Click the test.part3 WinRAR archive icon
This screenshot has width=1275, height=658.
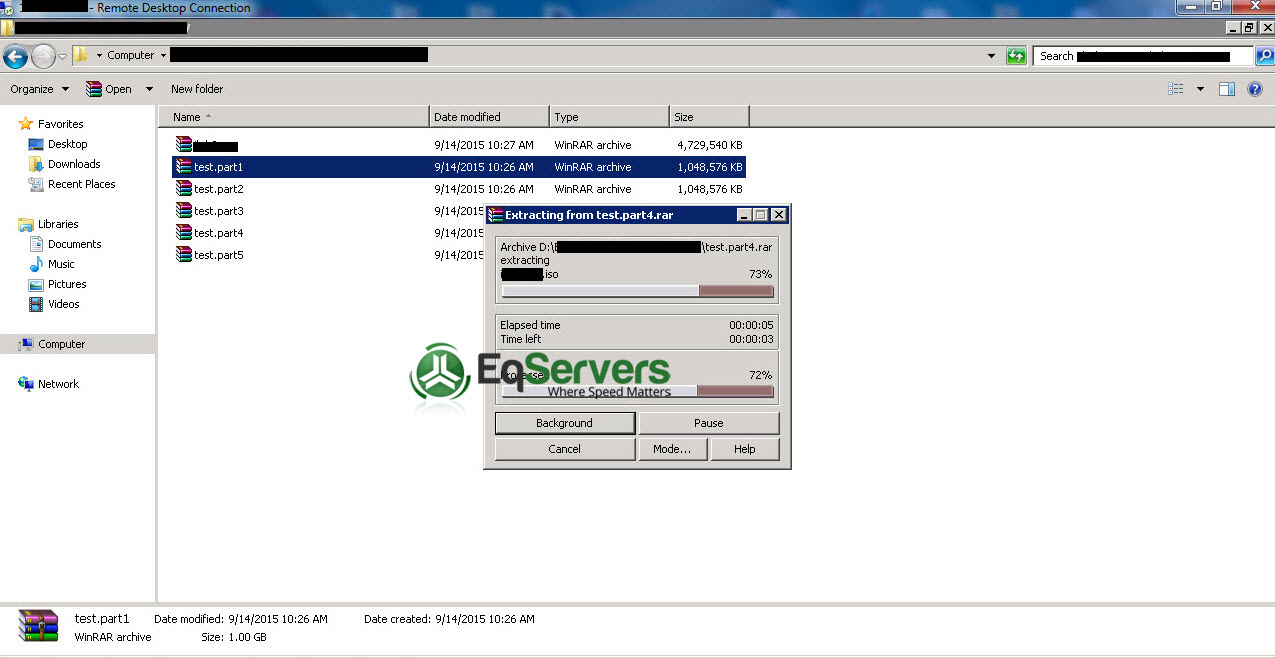click(184, 211)
